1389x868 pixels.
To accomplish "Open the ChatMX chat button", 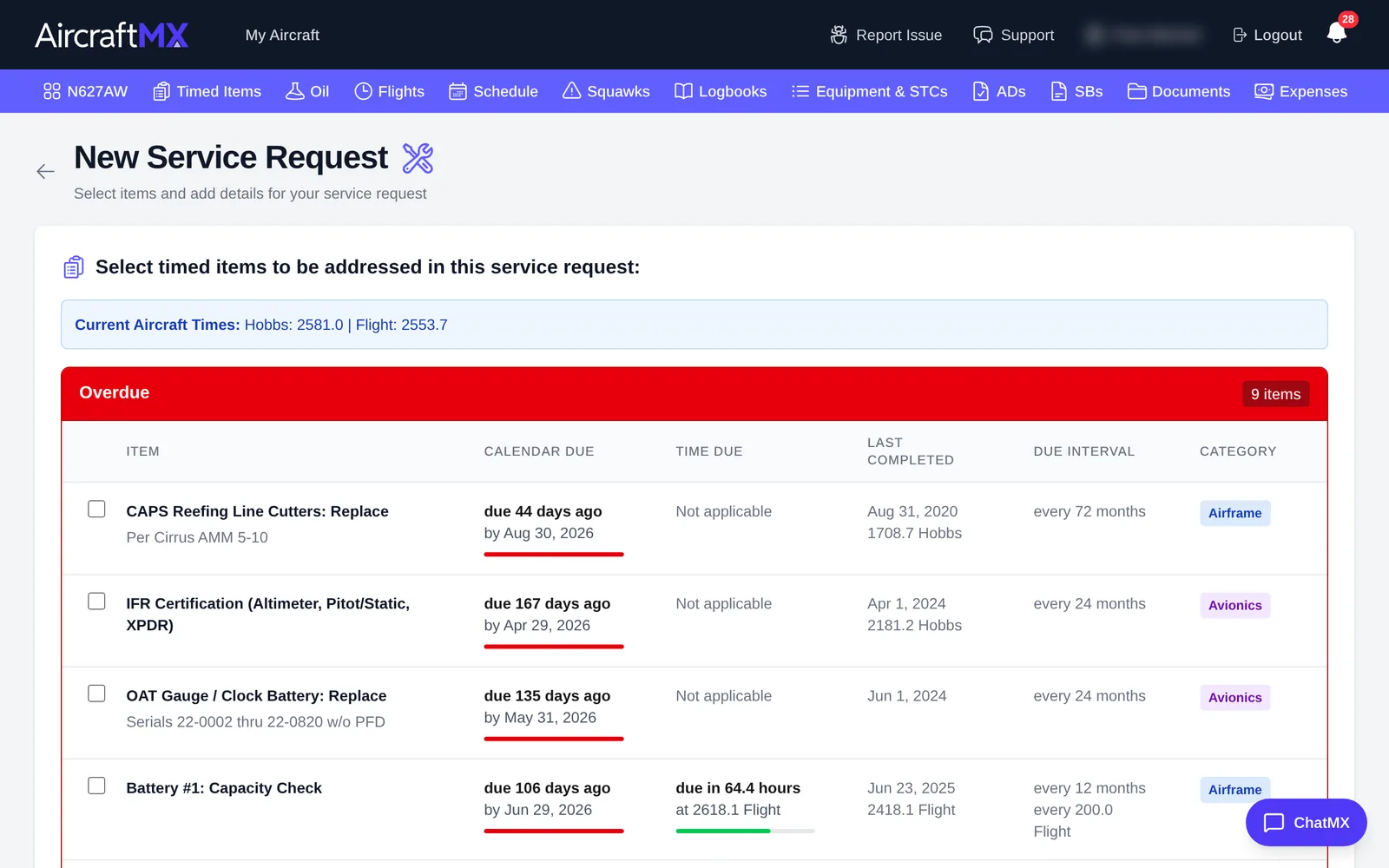I will click(1306, 822).
